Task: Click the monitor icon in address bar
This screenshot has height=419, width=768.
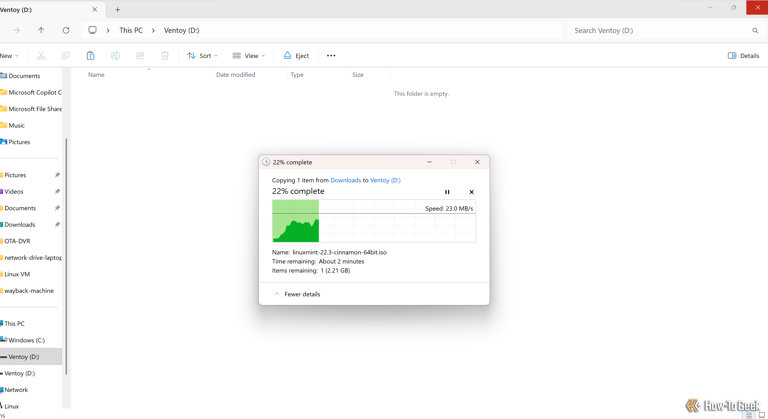Action: click(92, 30)
